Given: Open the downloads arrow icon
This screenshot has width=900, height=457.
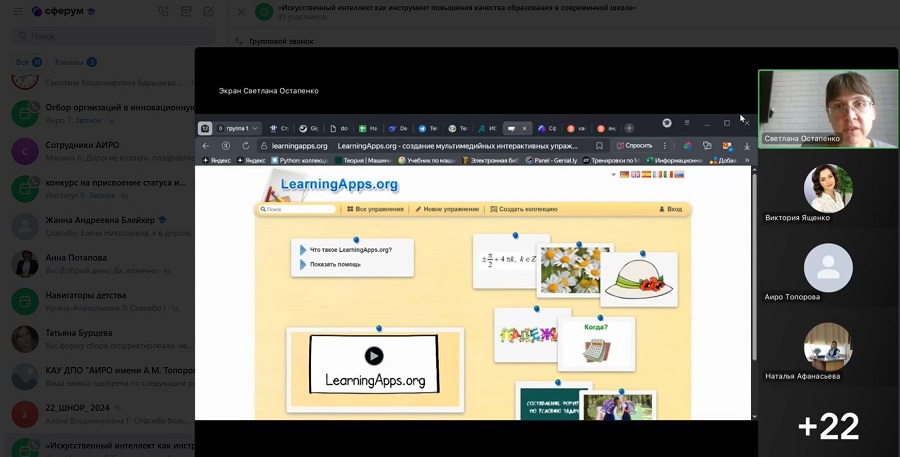Looking at the screenshot, I should pos(747,146).
